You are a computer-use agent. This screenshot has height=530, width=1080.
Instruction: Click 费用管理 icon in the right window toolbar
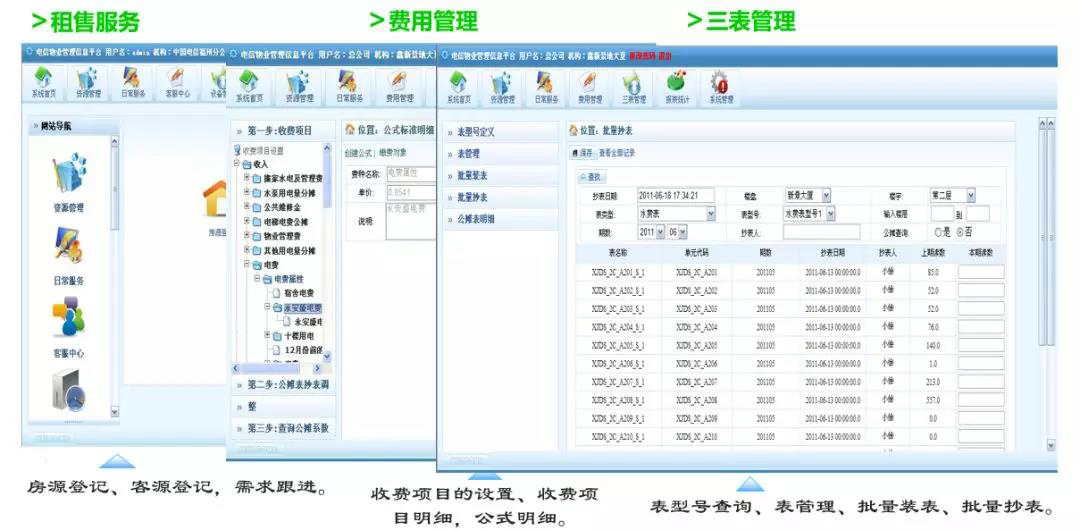click(590, 88)
